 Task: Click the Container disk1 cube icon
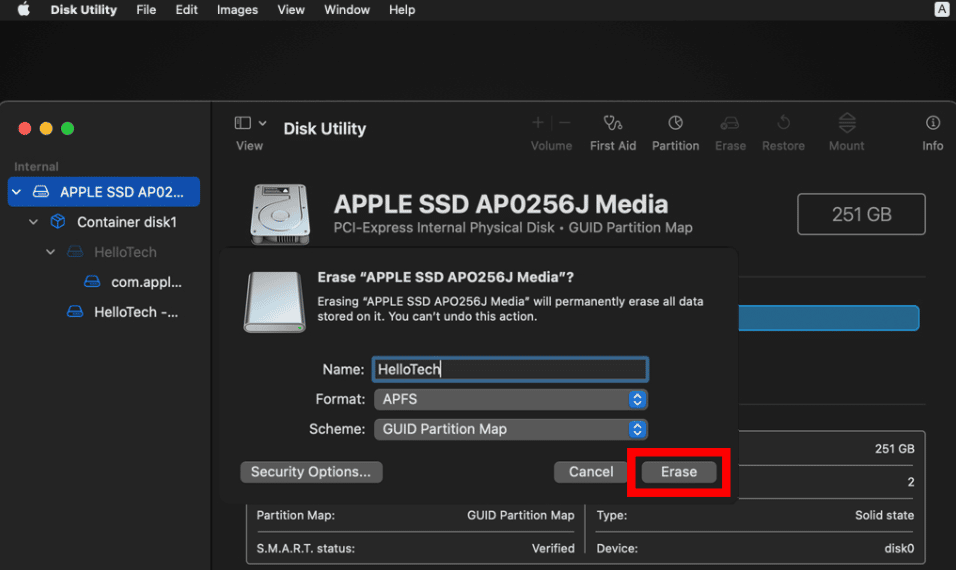[58, 221]
